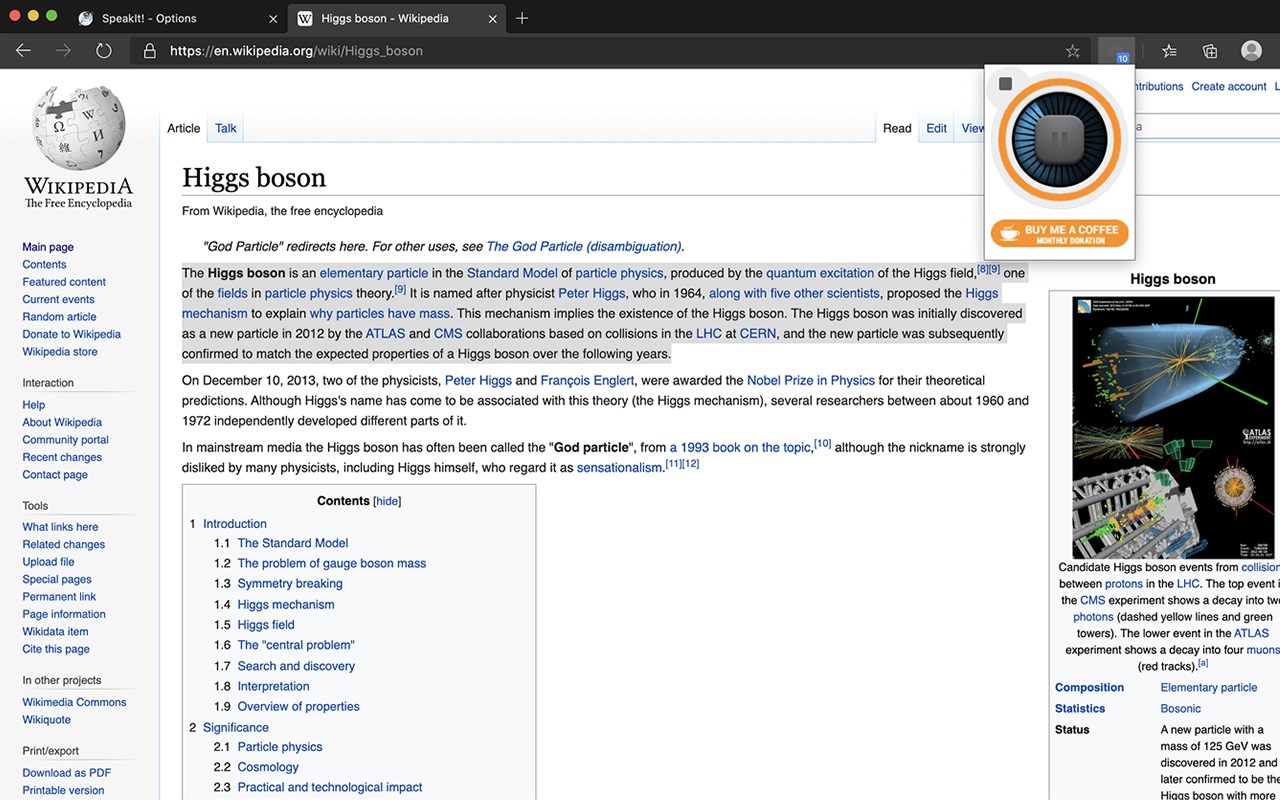The width and height of the screenshot is (1280, 800).
Task: Switch to the Talk tab
Action: (x=226, y=128)
